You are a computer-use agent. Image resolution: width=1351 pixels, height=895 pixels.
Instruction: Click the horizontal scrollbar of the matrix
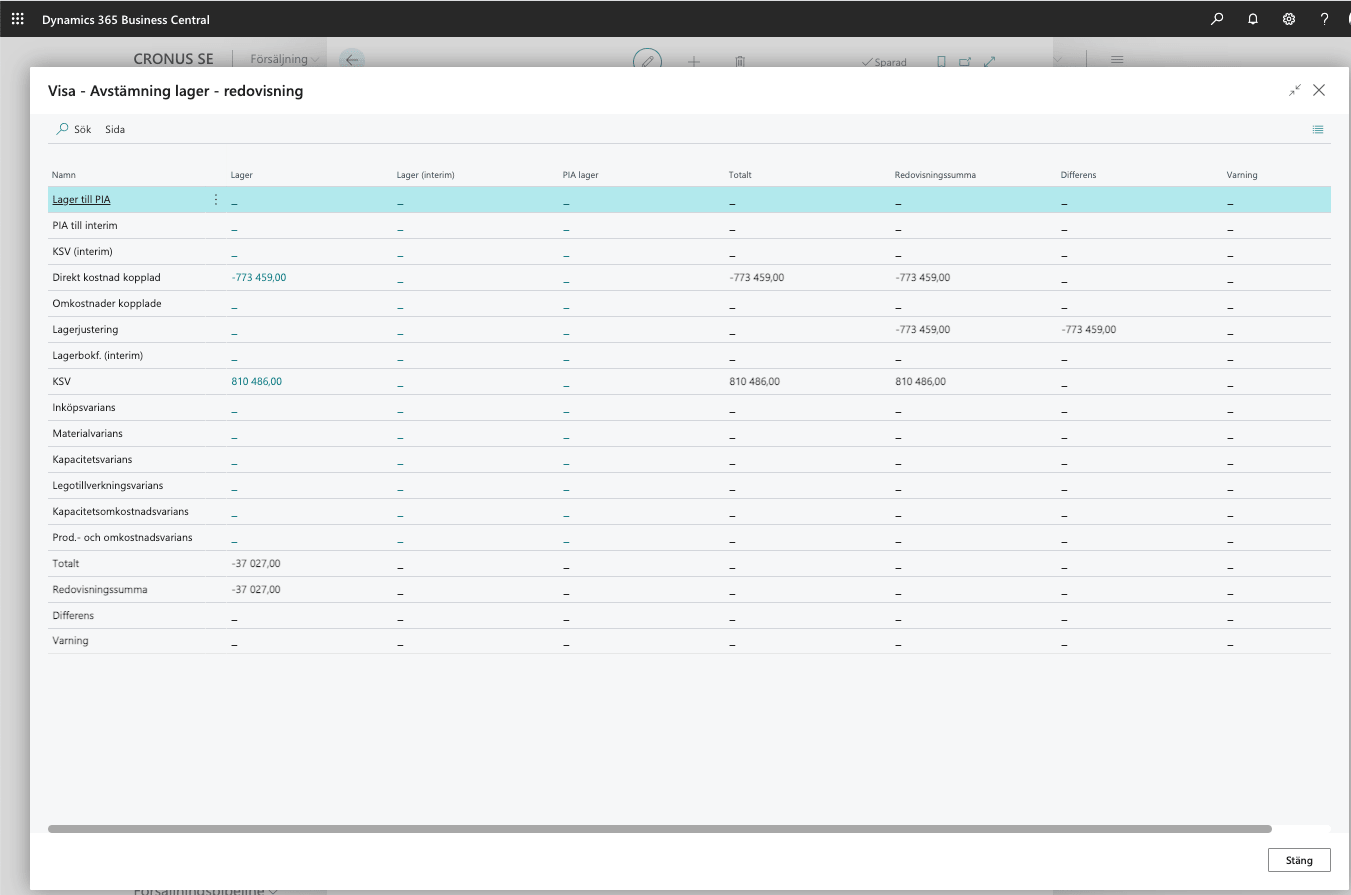(660, 829)
